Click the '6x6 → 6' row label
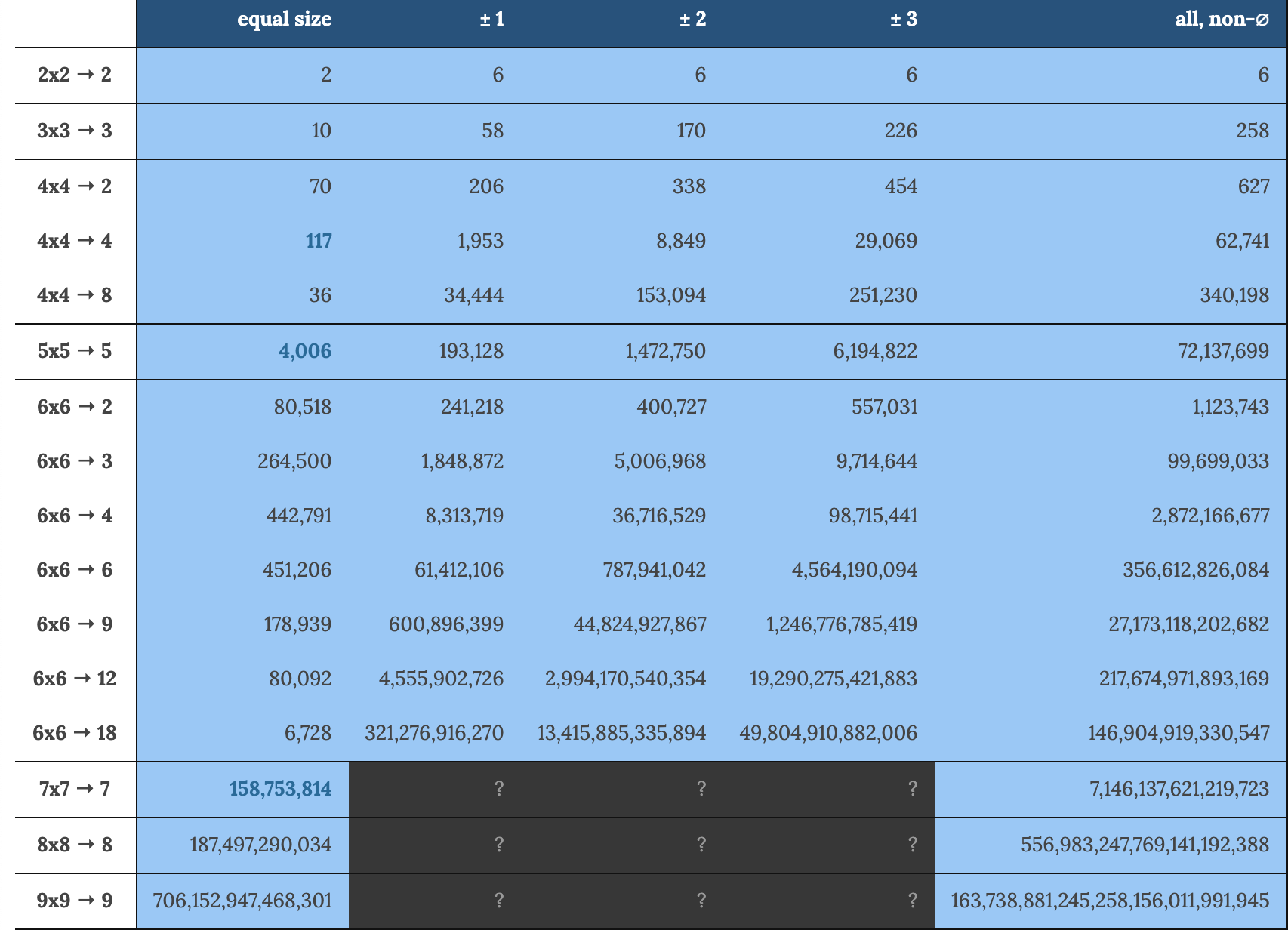 75,570
